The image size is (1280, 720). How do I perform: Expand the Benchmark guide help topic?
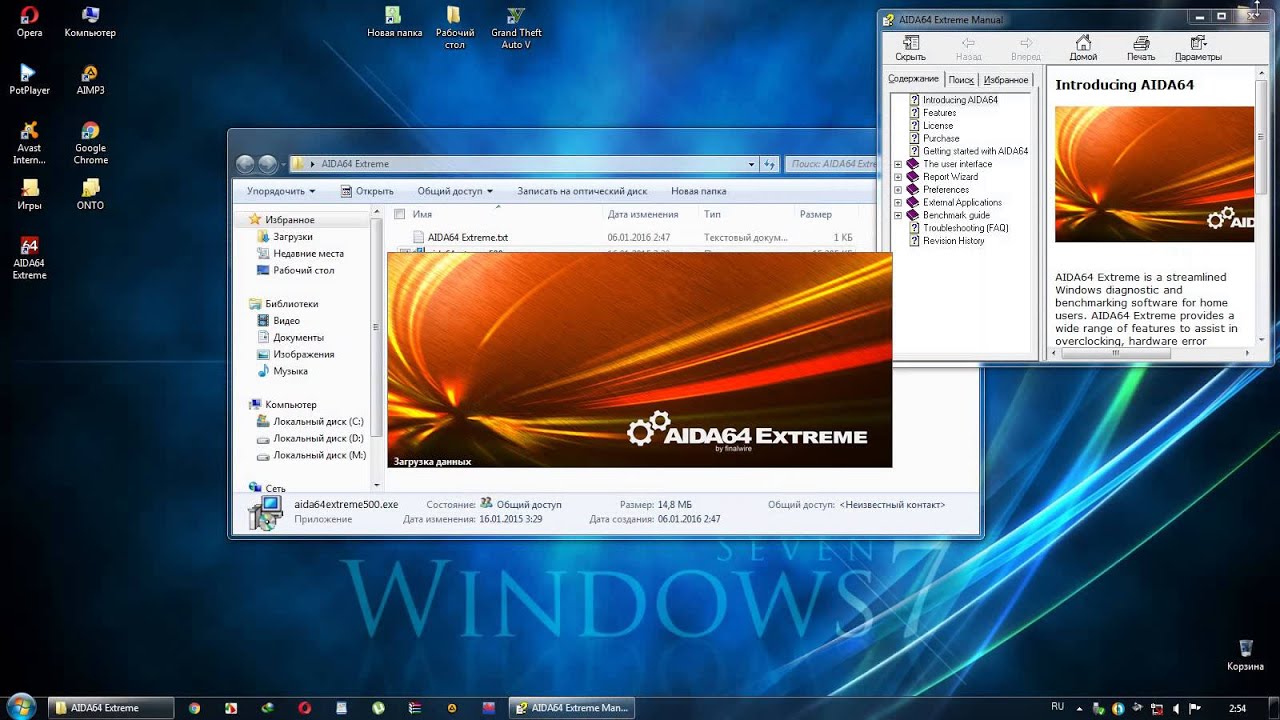pos(898,215)
